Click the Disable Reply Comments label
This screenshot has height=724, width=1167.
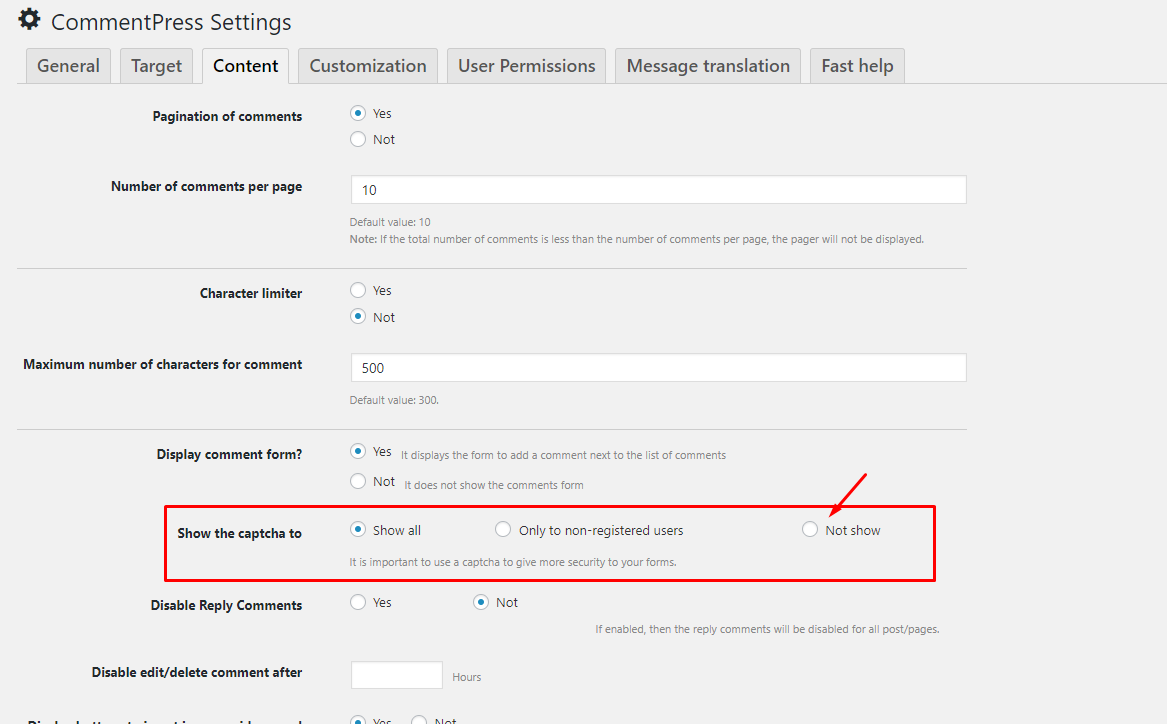226,606
